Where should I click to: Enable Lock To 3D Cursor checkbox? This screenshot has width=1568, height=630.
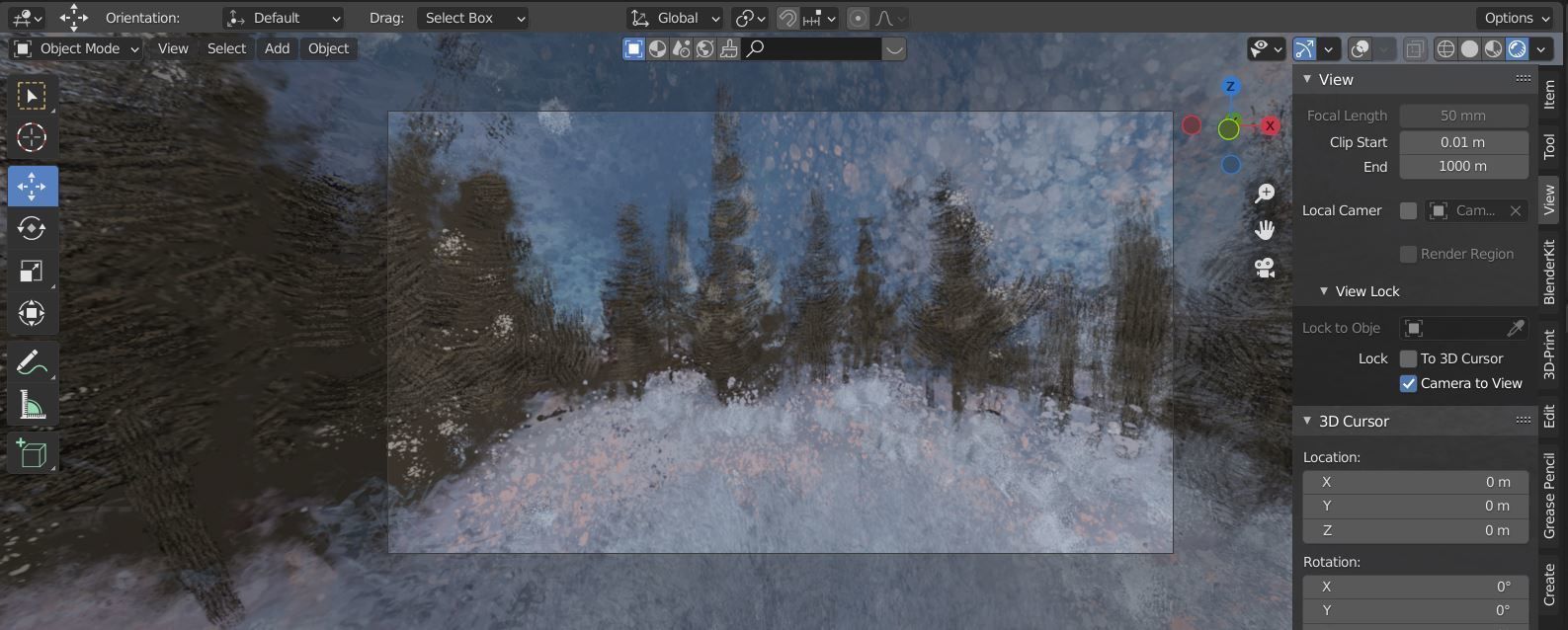pyautogui.click(x=1408, y=358)
